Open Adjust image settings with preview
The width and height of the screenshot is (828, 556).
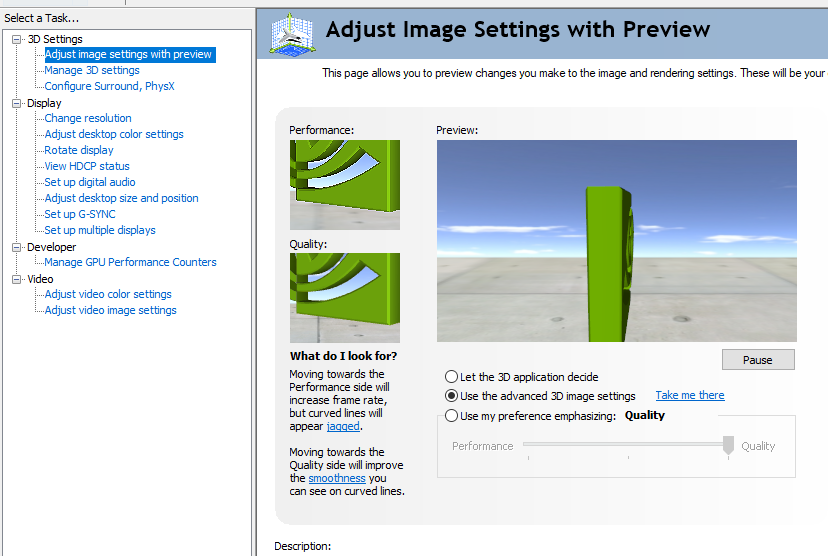click(x=128, y=54)
